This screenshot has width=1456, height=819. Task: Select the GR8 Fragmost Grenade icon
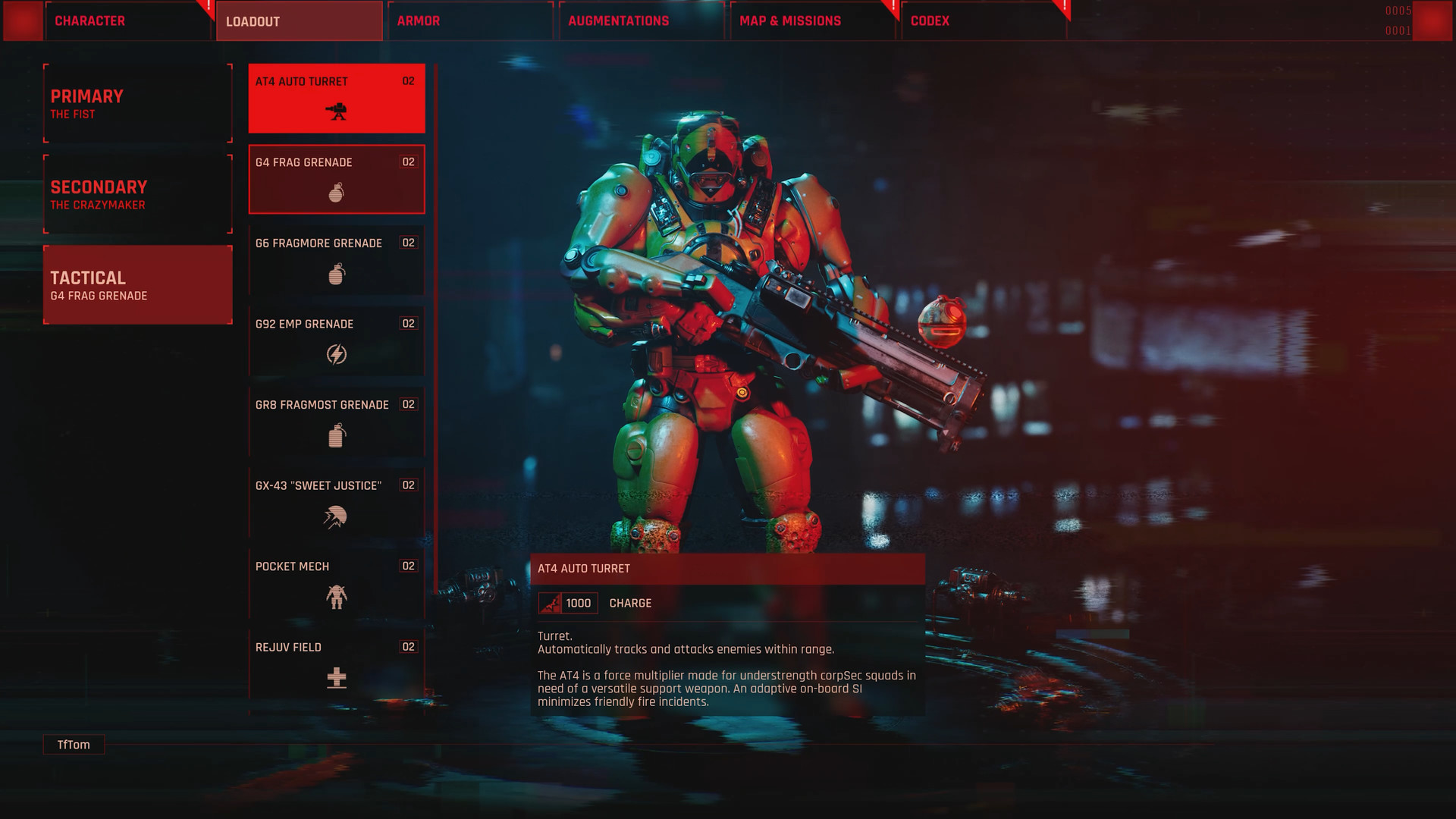[x=336, y=435]
